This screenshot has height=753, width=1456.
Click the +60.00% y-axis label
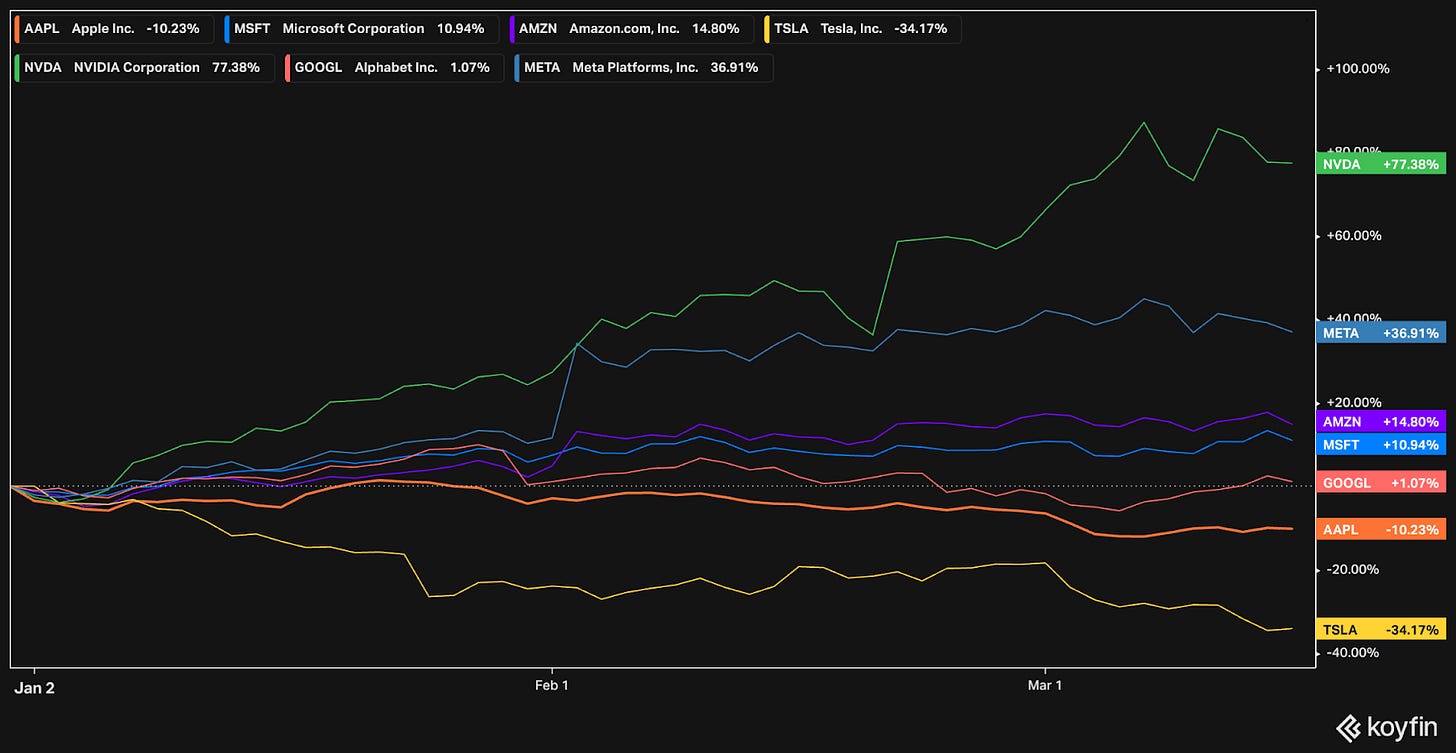pos(1354,236)
